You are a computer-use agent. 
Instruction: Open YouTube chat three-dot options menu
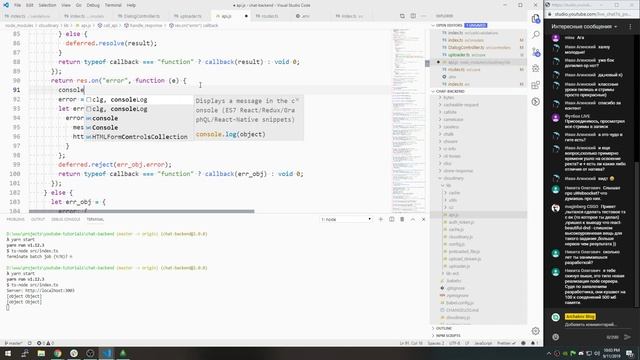point(630,27)
